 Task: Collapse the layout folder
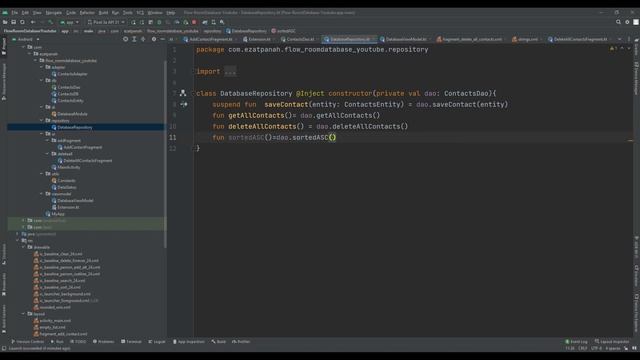(x=24, y=314)
